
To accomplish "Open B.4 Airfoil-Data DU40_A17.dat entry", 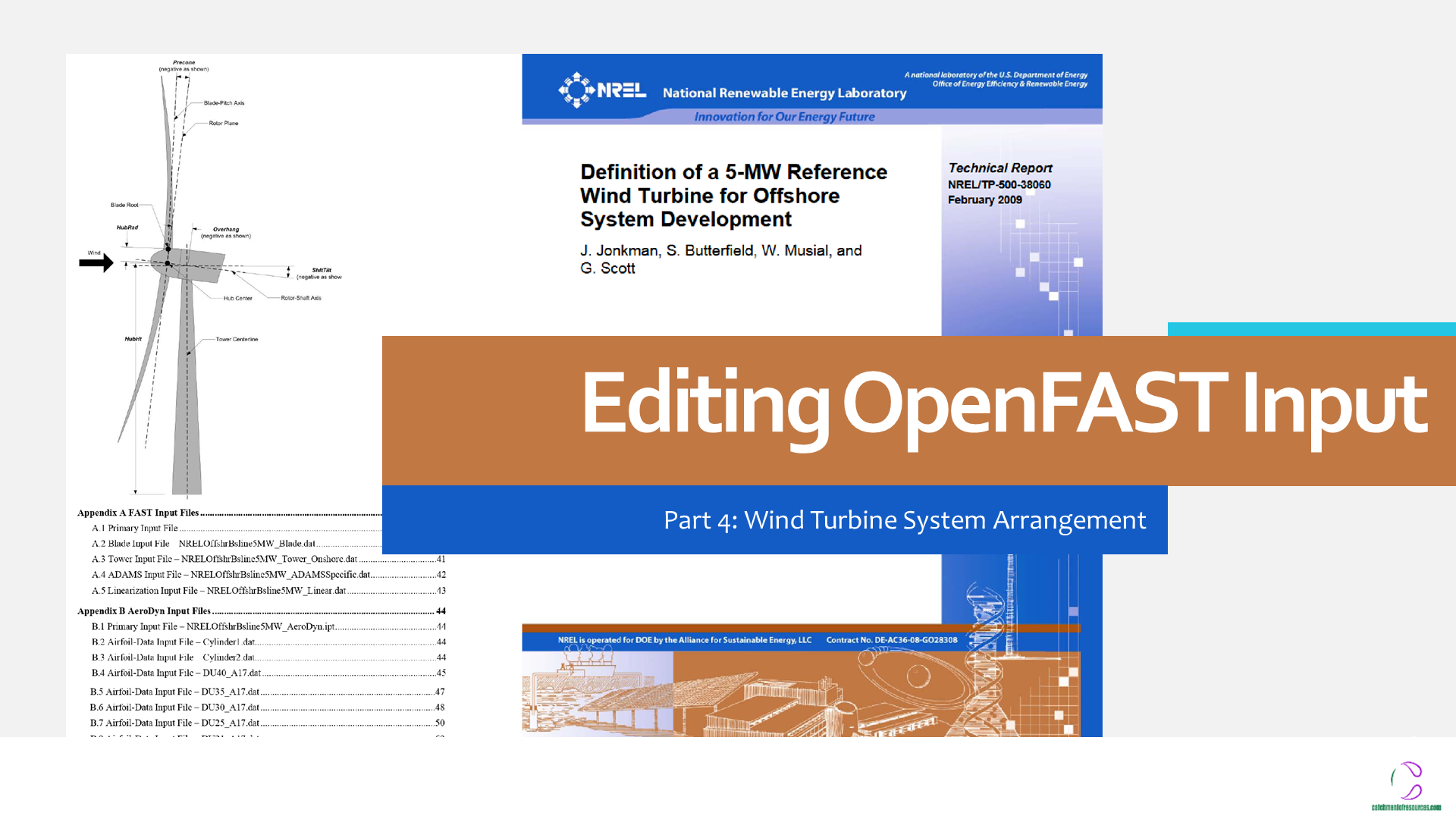I will pos(176,673).
